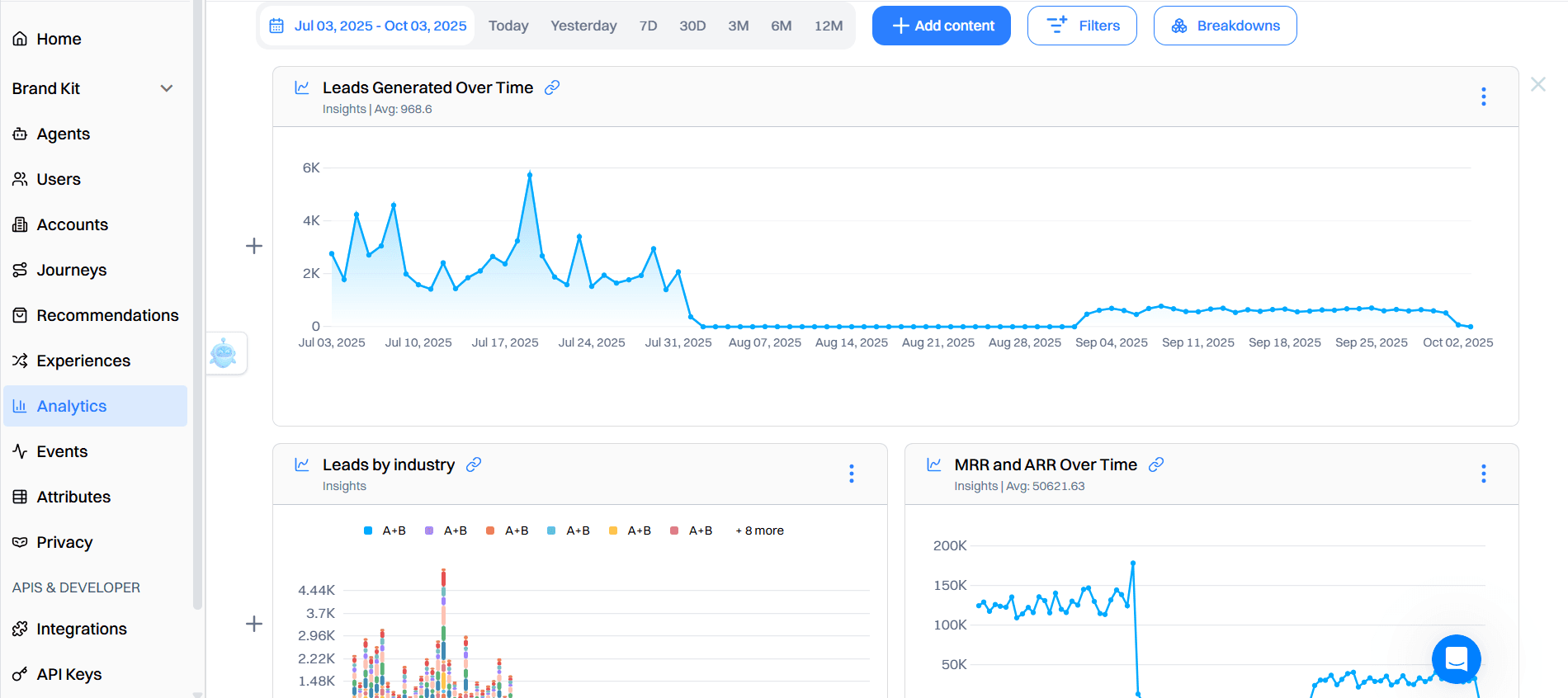Click the robot assistant icon
Viewport: 1568px width, 698px height.
[224, 353]
